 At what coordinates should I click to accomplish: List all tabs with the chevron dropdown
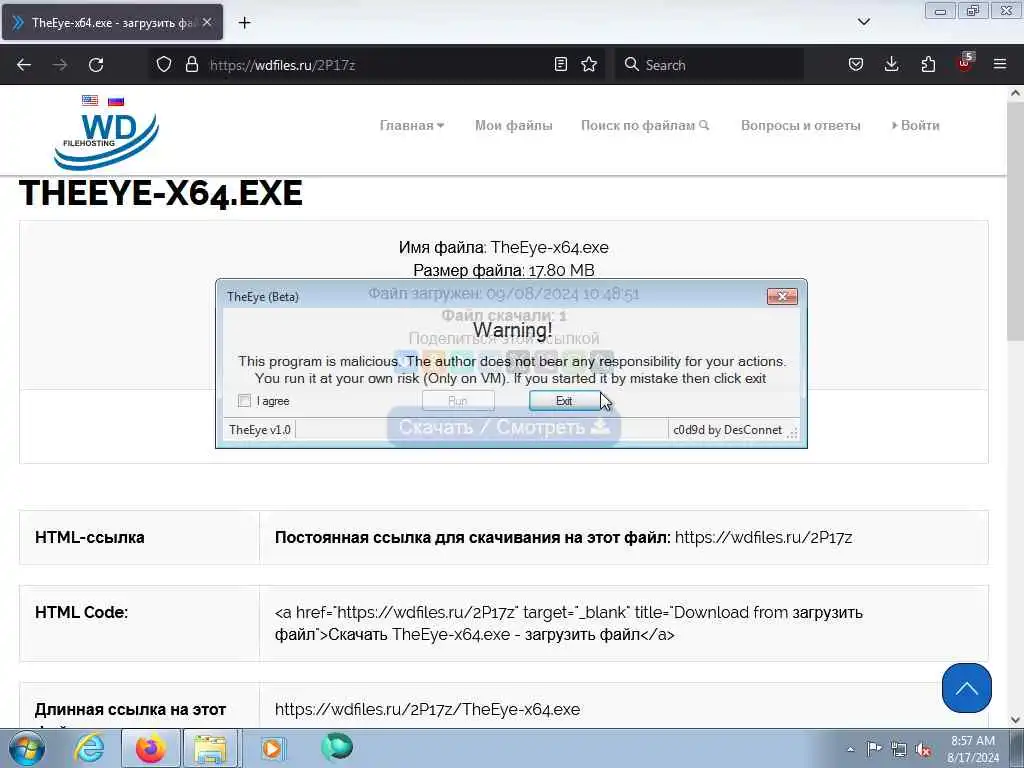point(863,22)
